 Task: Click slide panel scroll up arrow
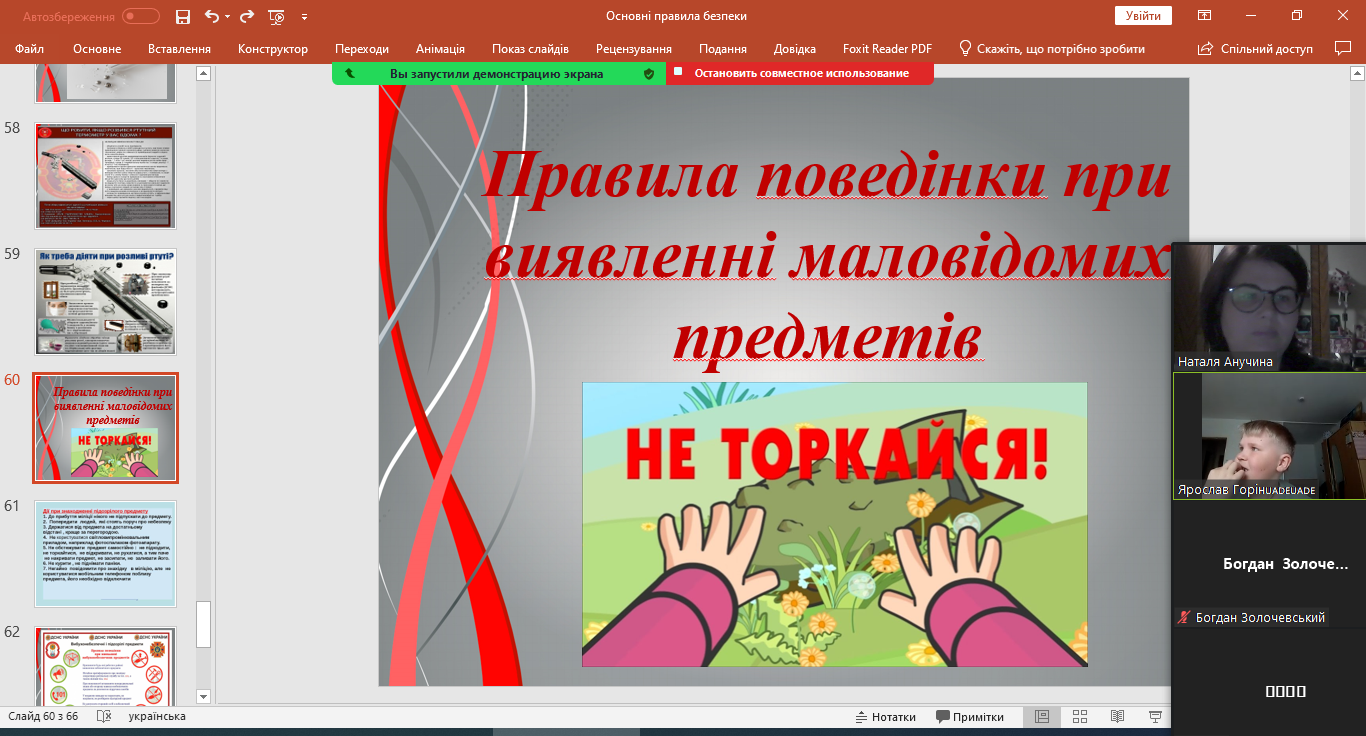pos(203,73)
